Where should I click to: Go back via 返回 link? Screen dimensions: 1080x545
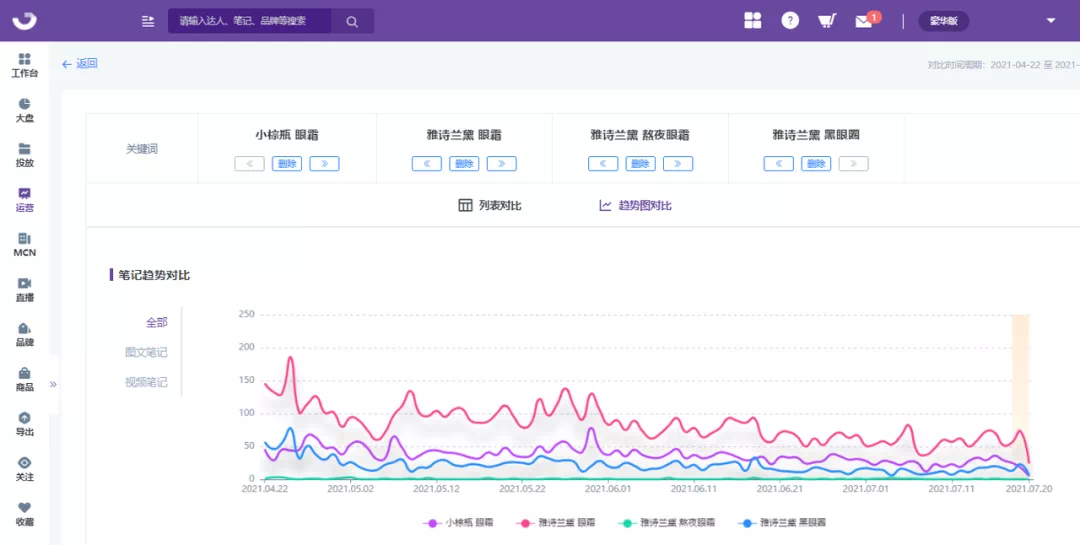coord(80,63)
